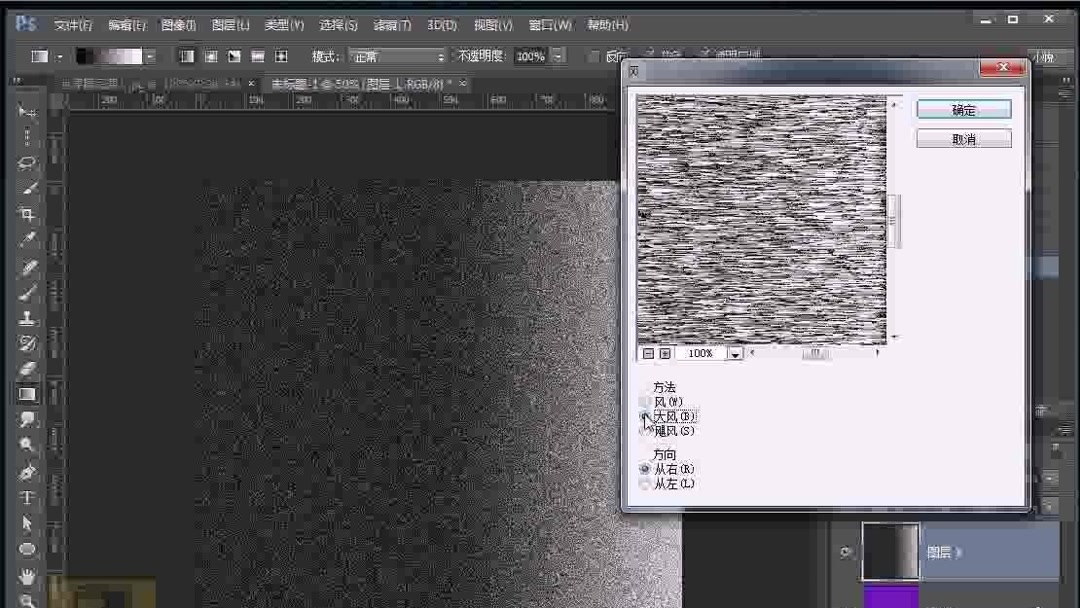Open the zoom percentage dropdown in Wind dialog
Image resolution: width=1080 pixels, height=608 pixels.
[736, 353]
